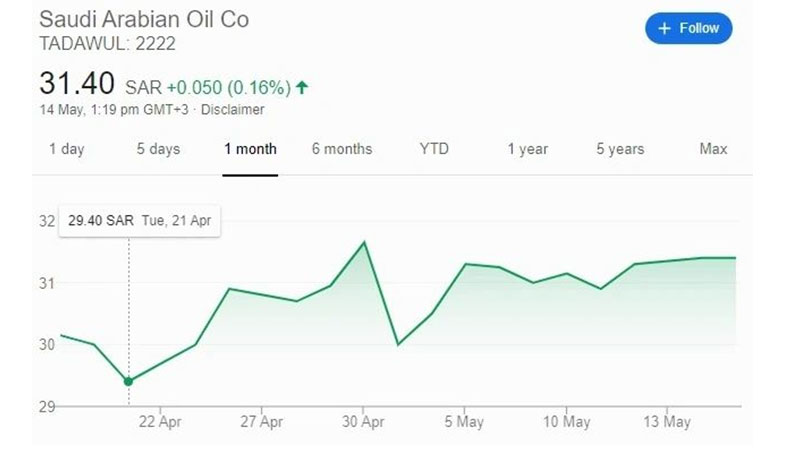Open the 6 months chart view
Image resolution: width=786 pixels, height=473 pixels.
click(x=342, y=149)
